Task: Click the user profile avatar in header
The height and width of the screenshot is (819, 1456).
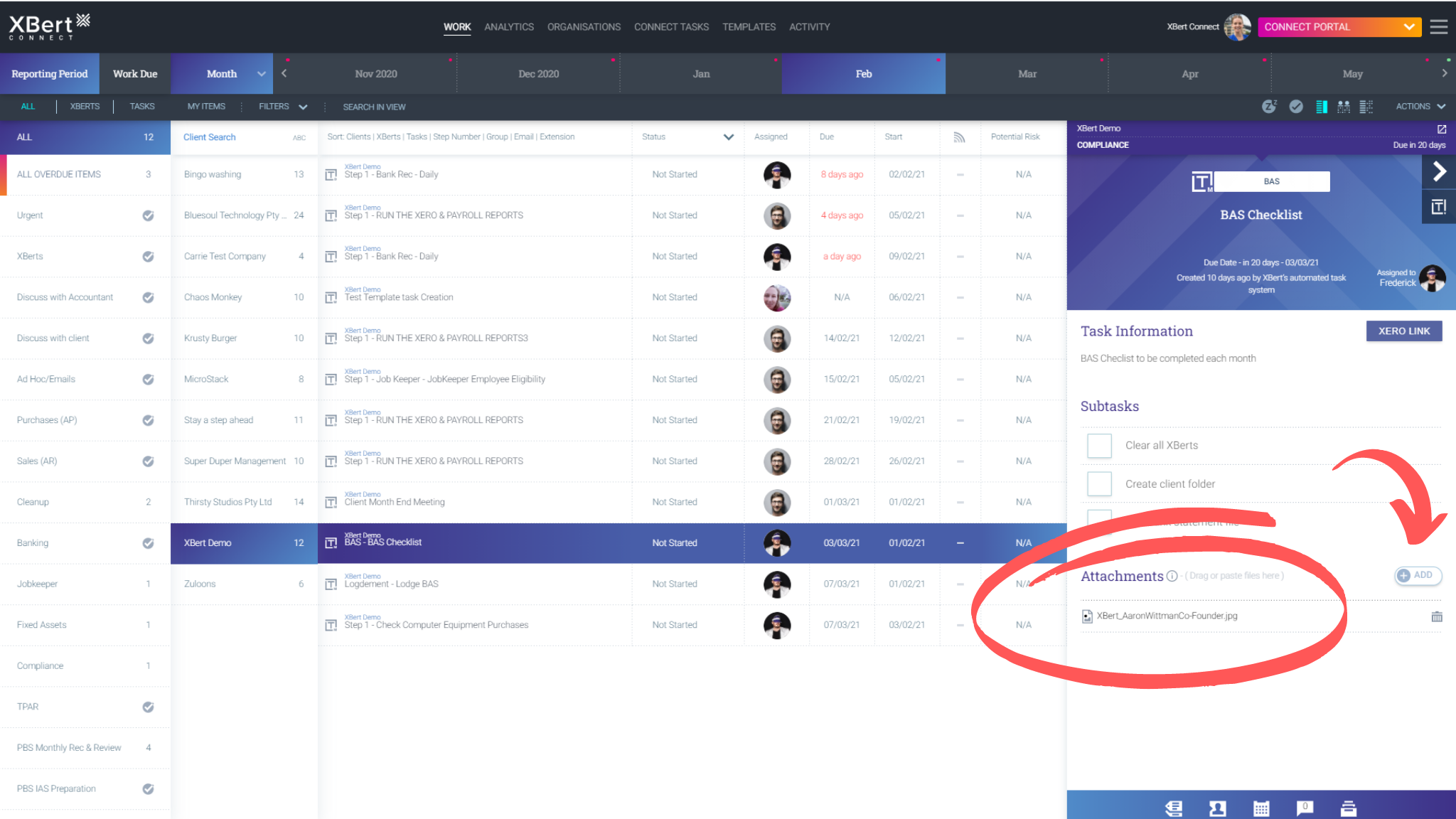Action: point(1237,27)
